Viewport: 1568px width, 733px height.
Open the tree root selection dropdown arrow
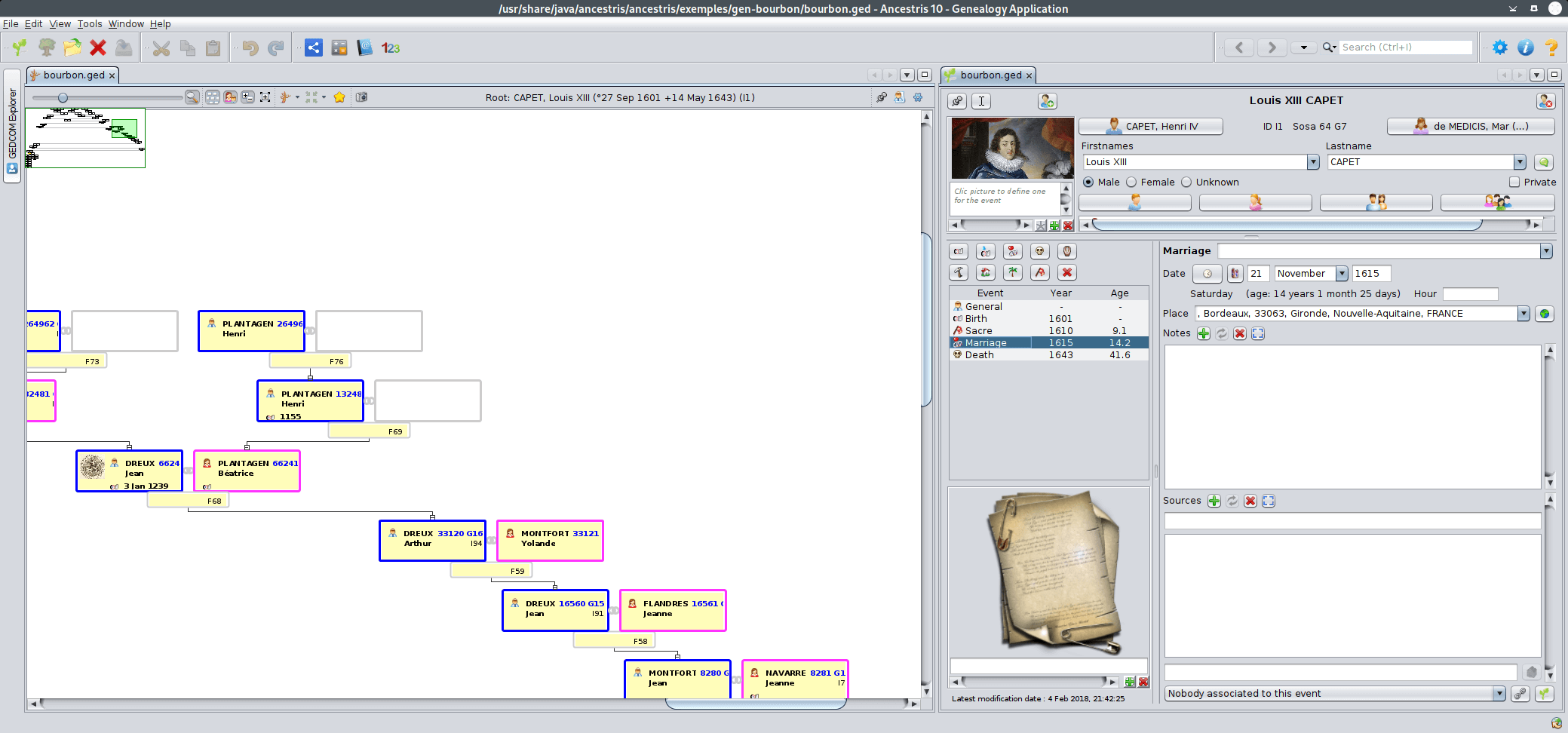coord(297,97)
